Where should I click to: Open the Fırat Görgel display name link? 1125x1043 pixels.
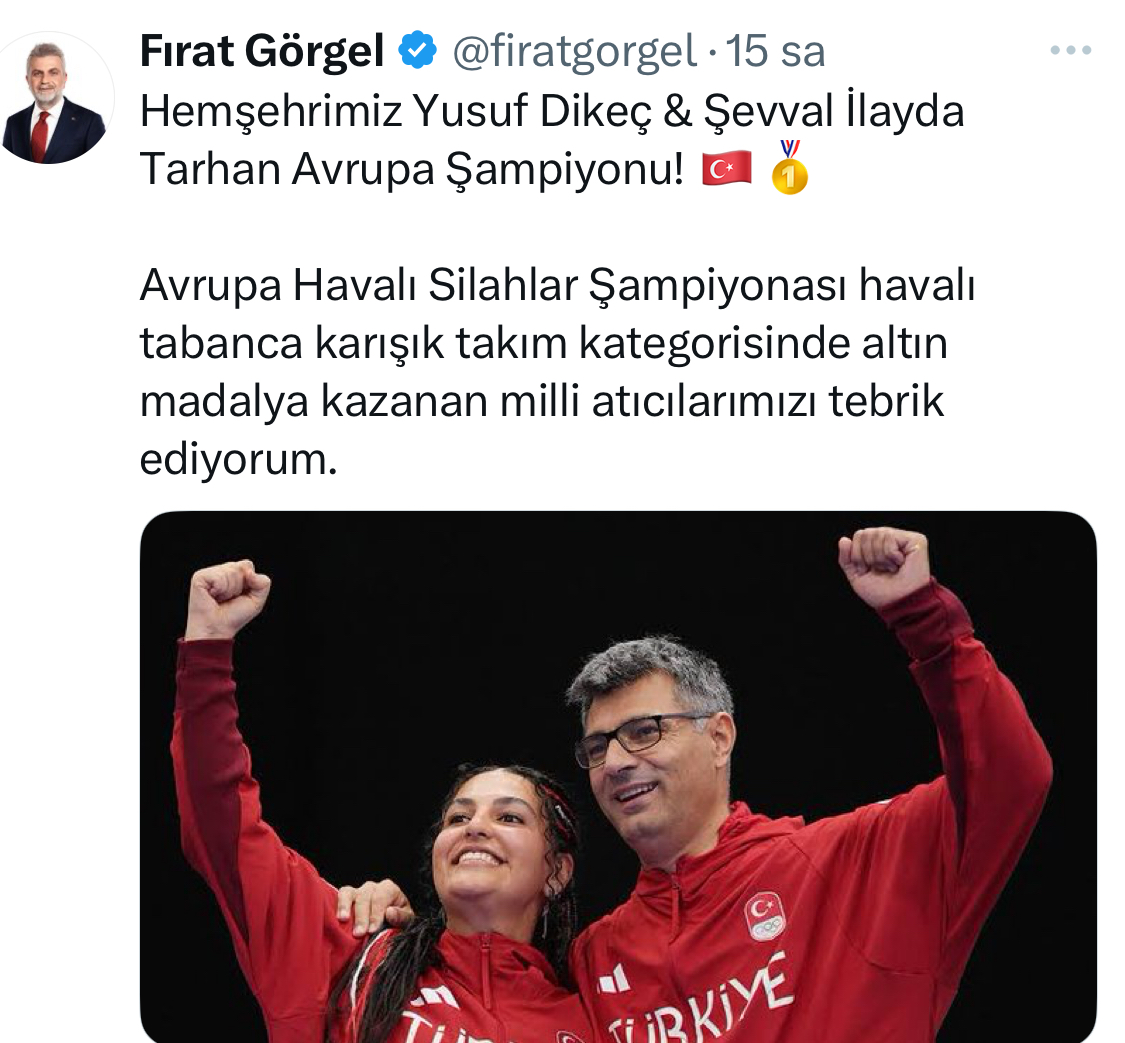pos(262,51)
